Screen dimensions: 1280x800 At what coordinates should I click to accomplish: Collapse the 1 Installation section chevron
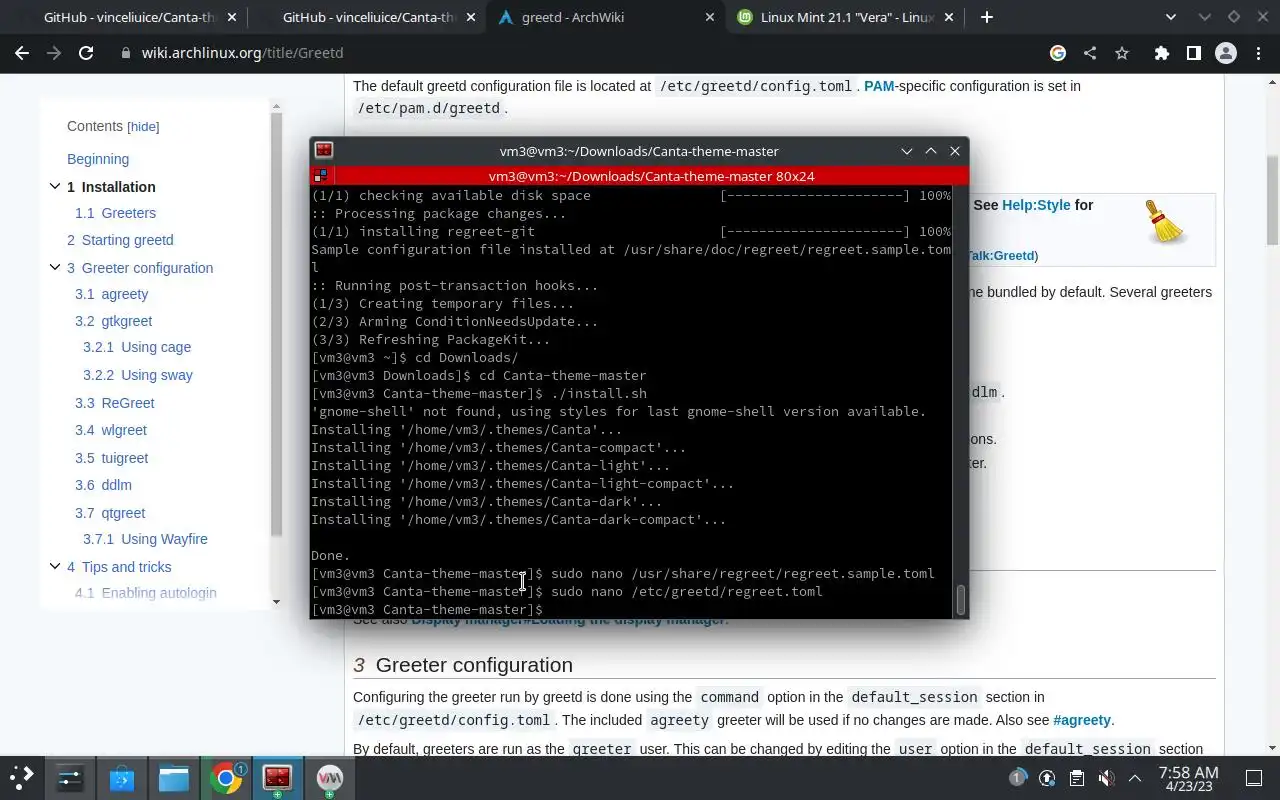coord(55,186)
